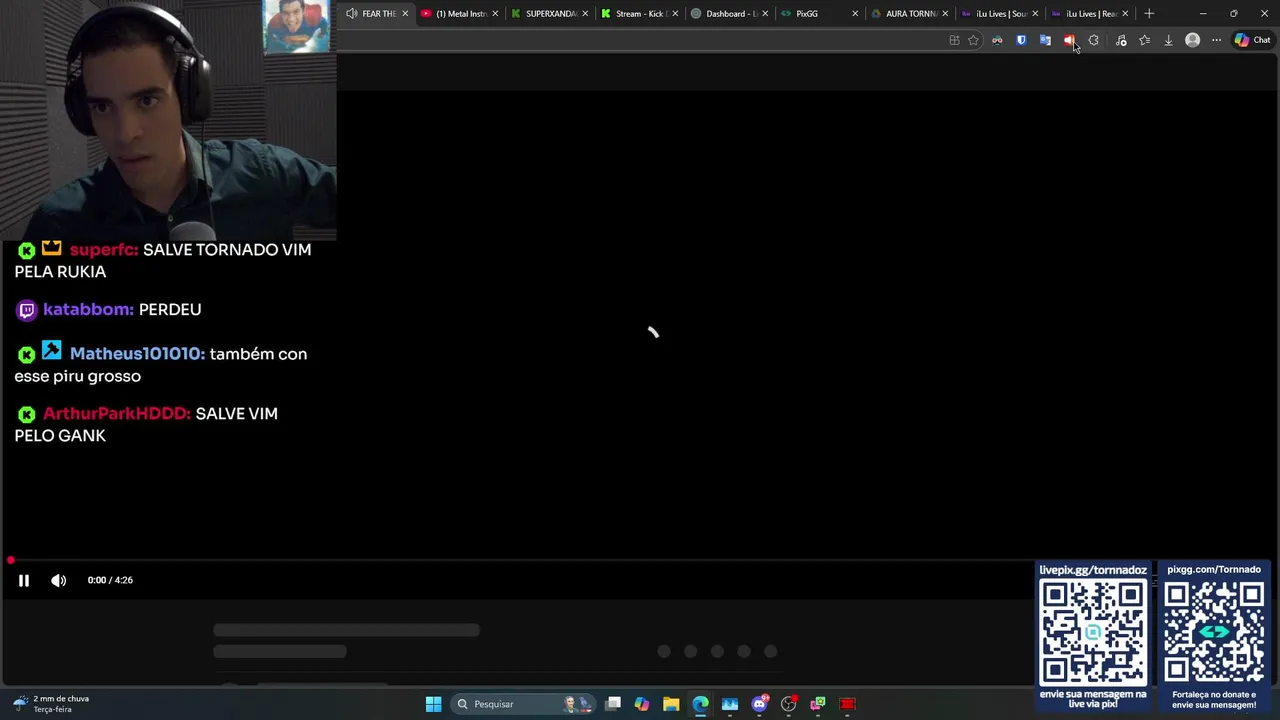
Task: Close the AURA TORNNADO tab
Action: click(945, 14)
